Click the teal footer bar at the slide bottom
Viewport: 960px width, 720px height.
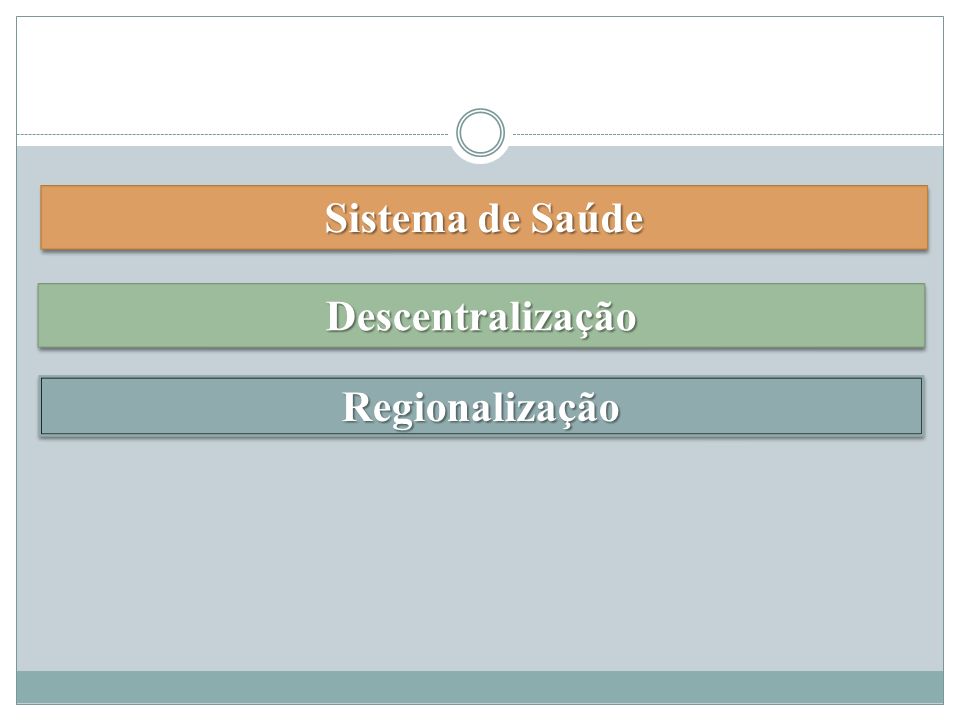click(x=480, y=687)
